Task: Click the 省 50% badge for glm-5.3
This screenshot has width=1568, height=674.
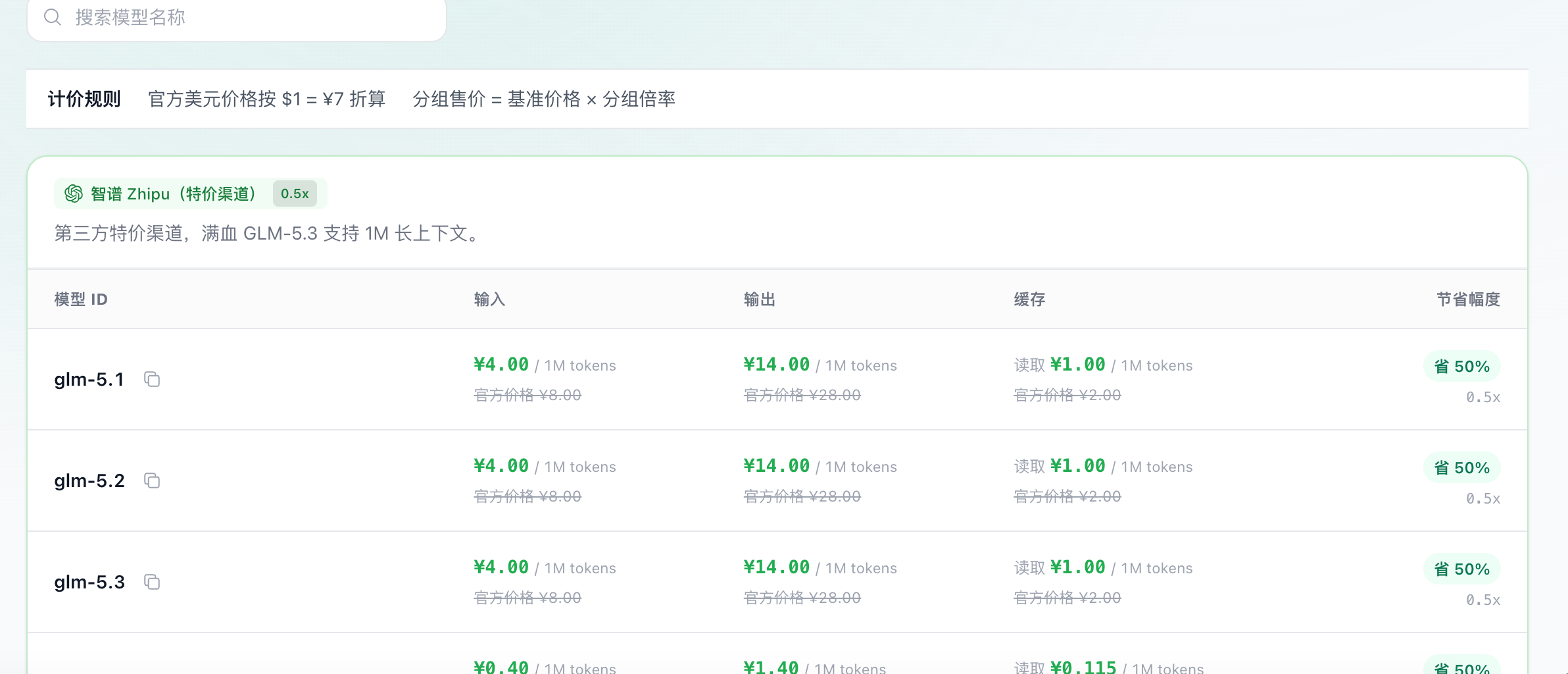Action: [1461, 569]
